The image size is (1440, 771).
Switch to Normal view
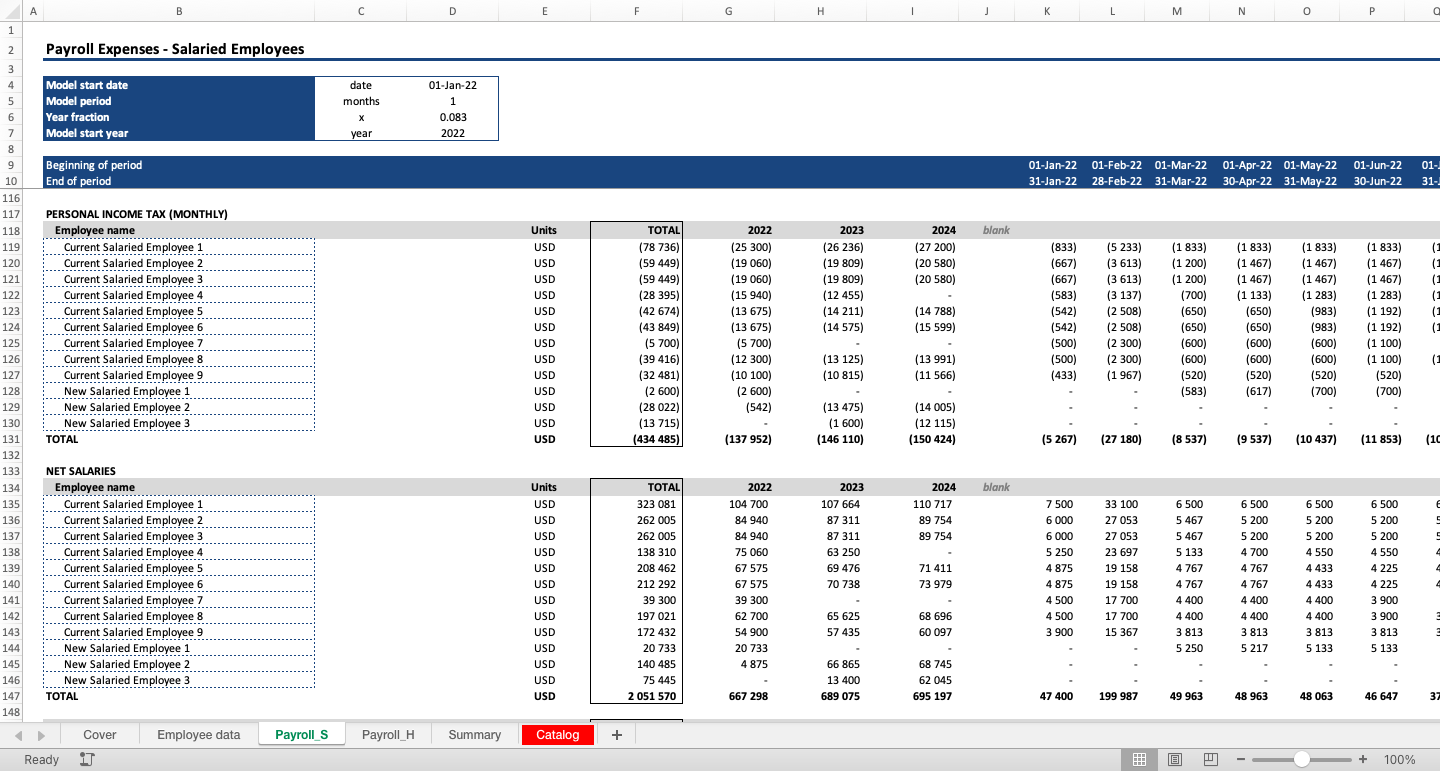[1139, 760]
